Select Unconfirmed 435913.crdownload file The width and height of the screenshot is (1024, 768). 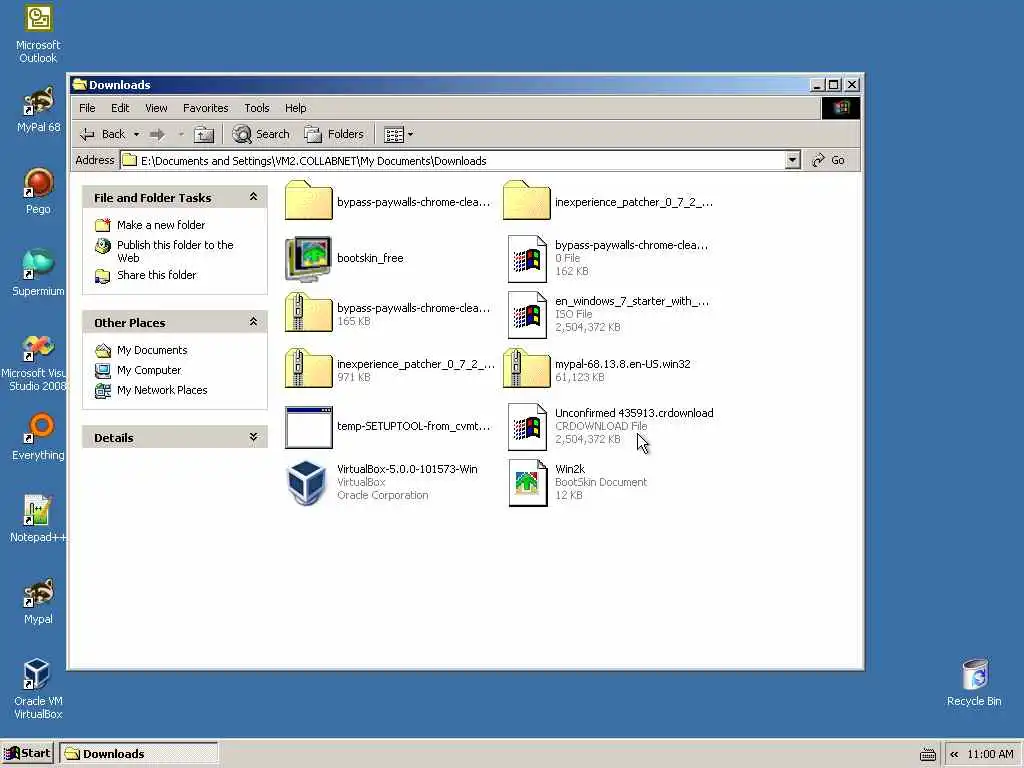(x=611, y=426)
